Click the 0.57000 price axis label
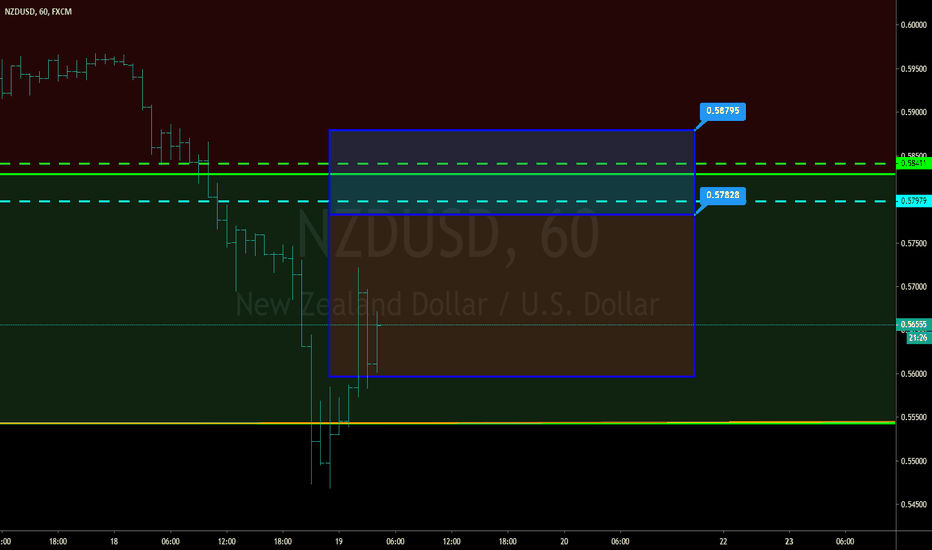The width and height of the screenshot is (932, 550). [914, 287]
